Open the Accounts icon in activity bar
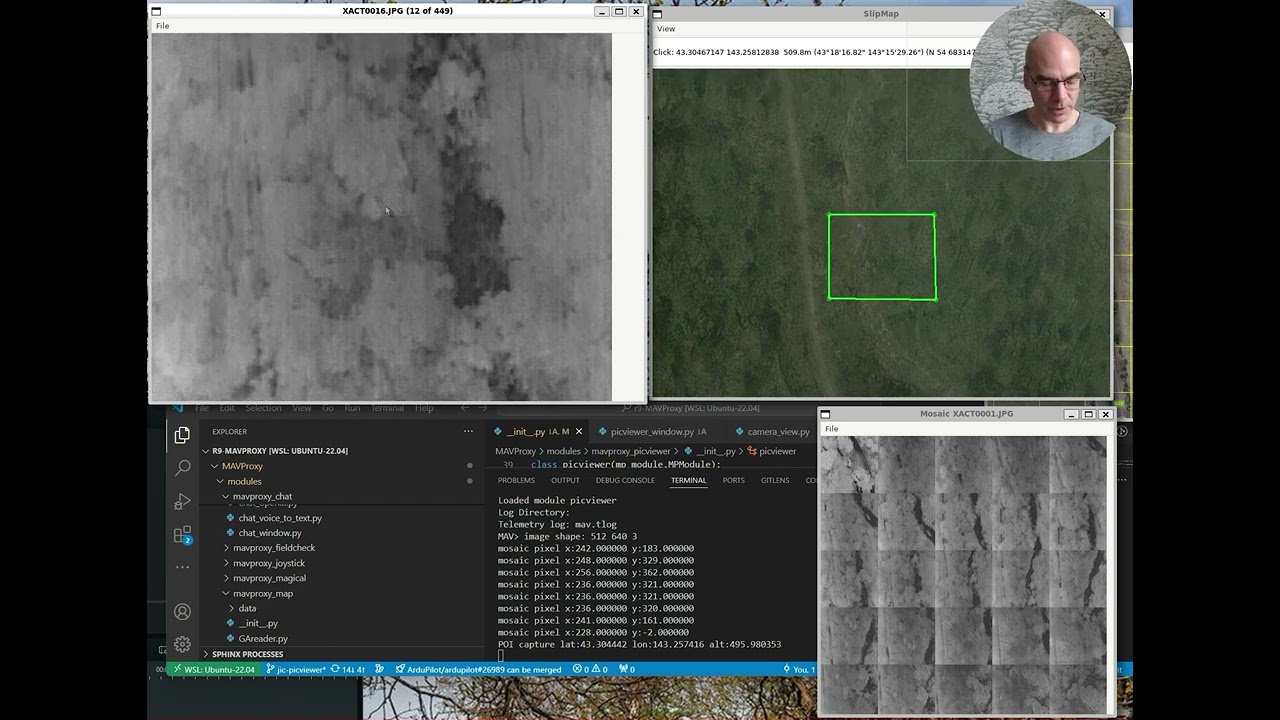Screen dimensions: 1280x720 [182, 611]
